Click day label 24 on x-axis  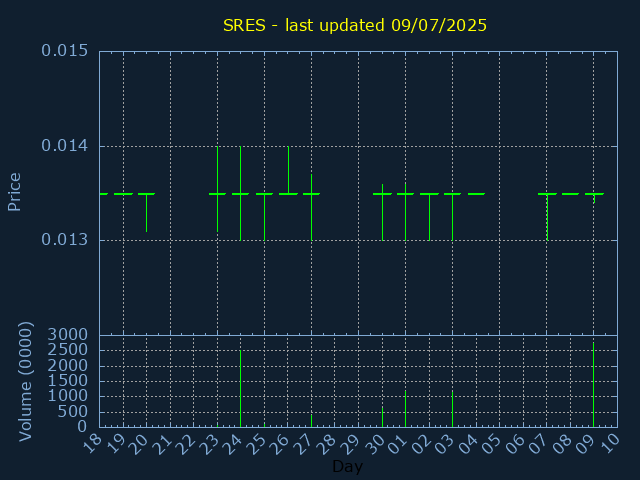click(x=233, y=444)
